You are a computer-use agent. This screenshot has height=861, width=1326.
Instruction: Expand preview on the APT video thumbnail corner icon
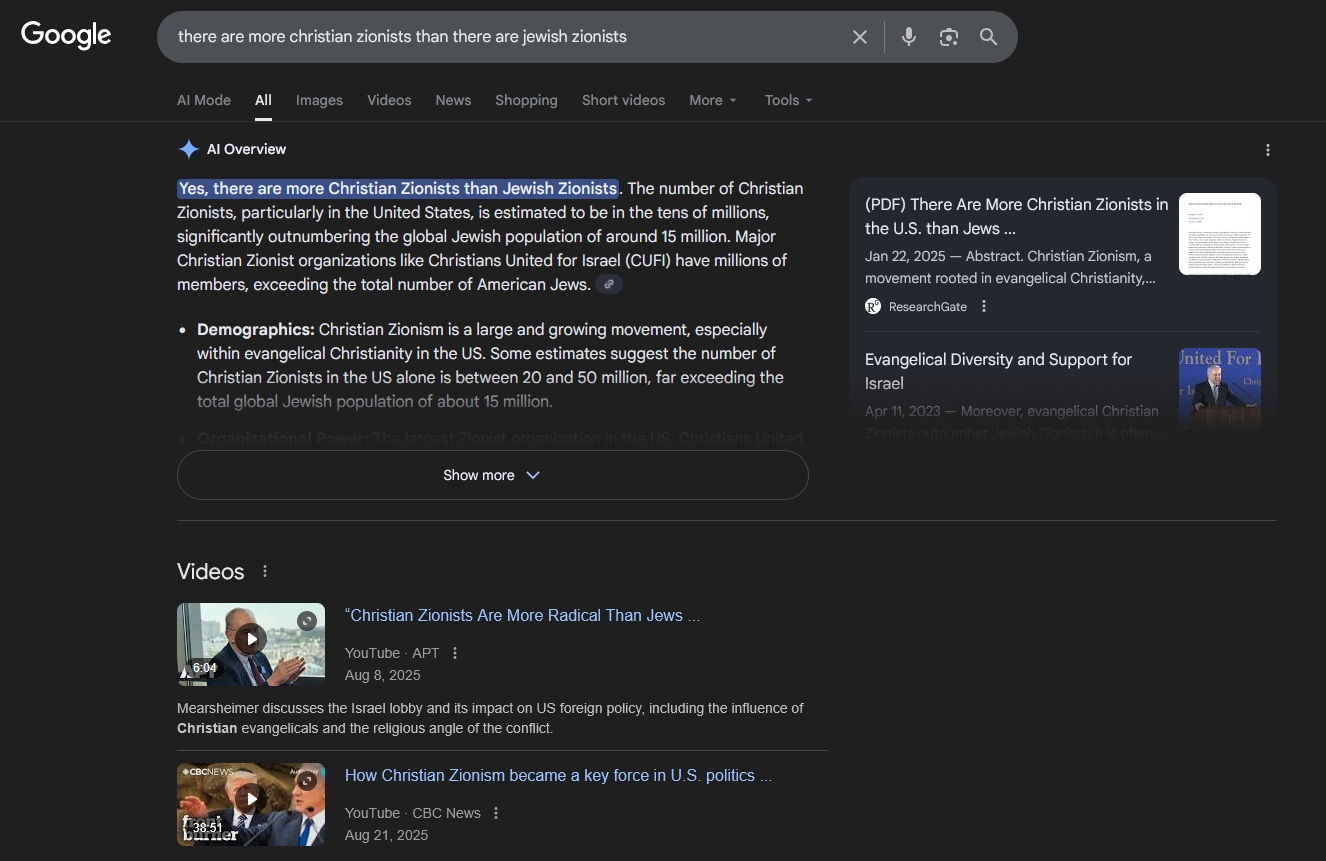(307, 621)
